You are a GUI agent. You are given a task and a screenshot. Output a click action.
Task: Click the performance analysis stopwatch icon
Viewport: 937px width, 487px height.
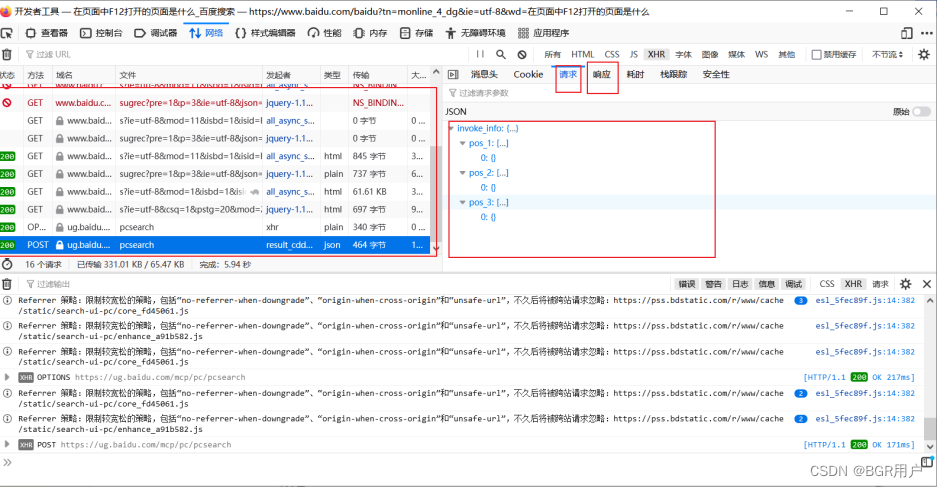click(7, 264)
